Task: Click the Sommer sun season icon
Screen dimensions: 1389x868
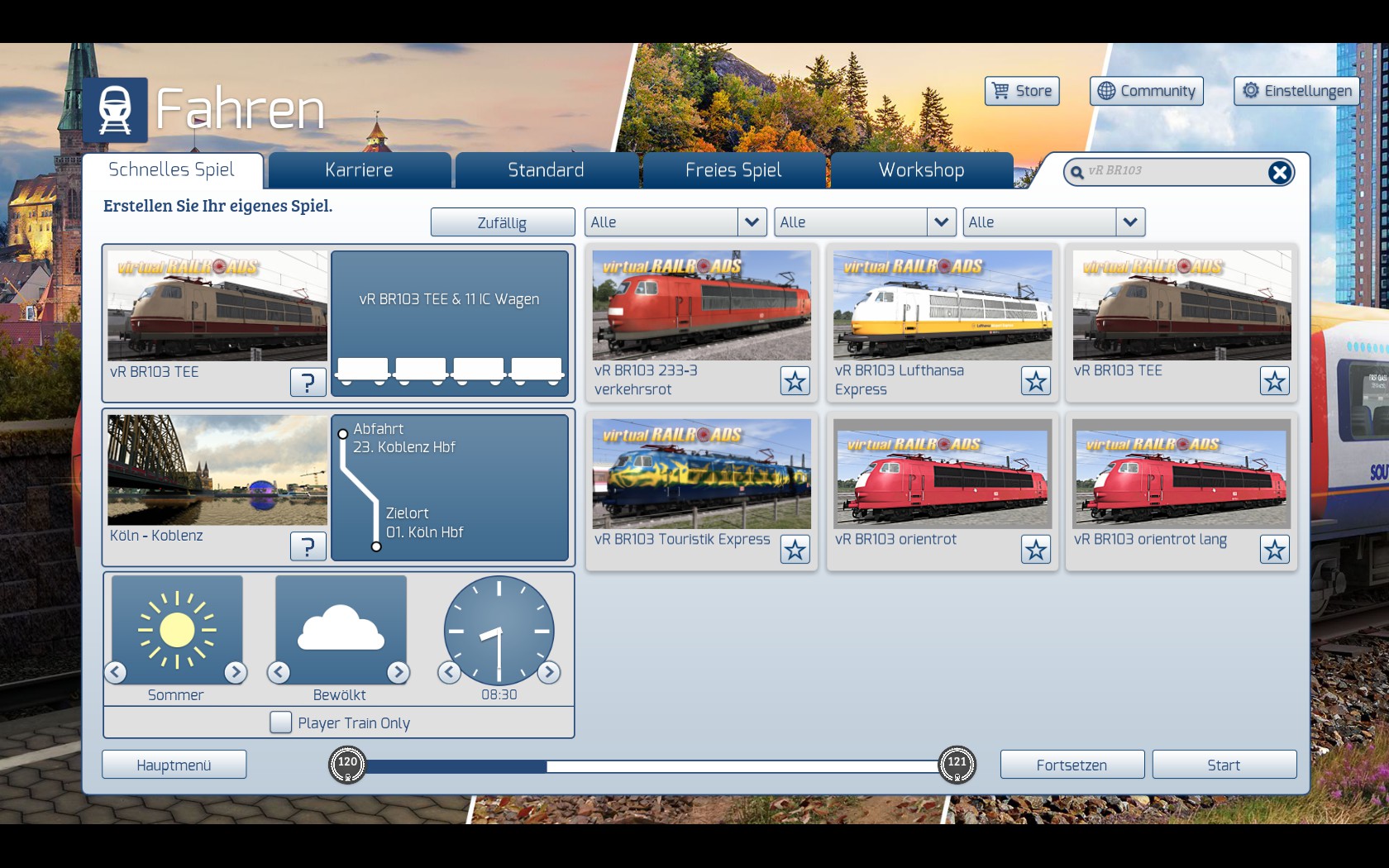Action: [177, 630]
